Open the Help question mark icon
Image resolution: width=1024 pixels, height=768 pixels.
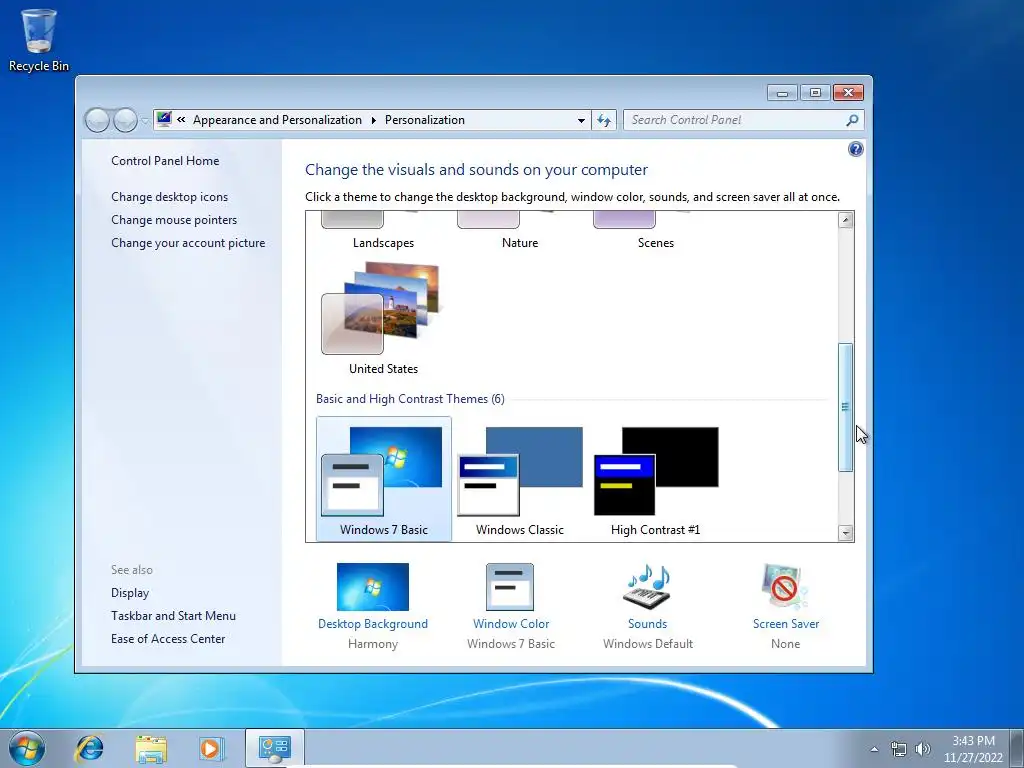(856, 149)
